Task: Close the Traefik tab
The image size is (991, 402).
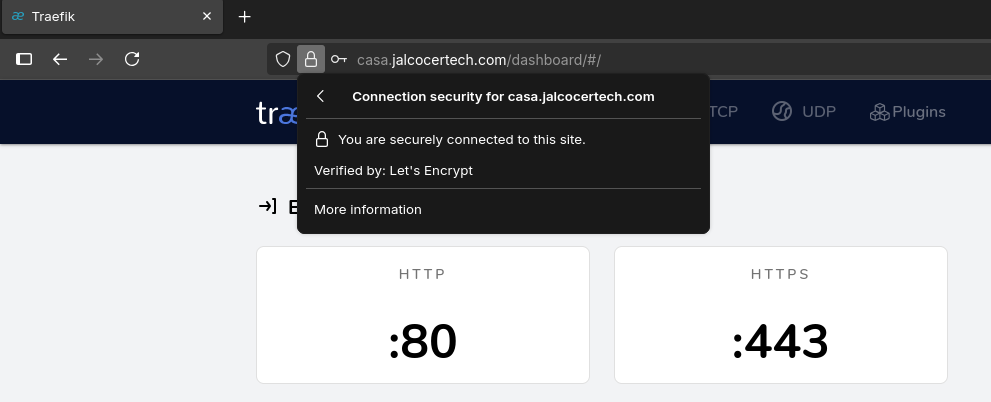Action: [207, 17]
